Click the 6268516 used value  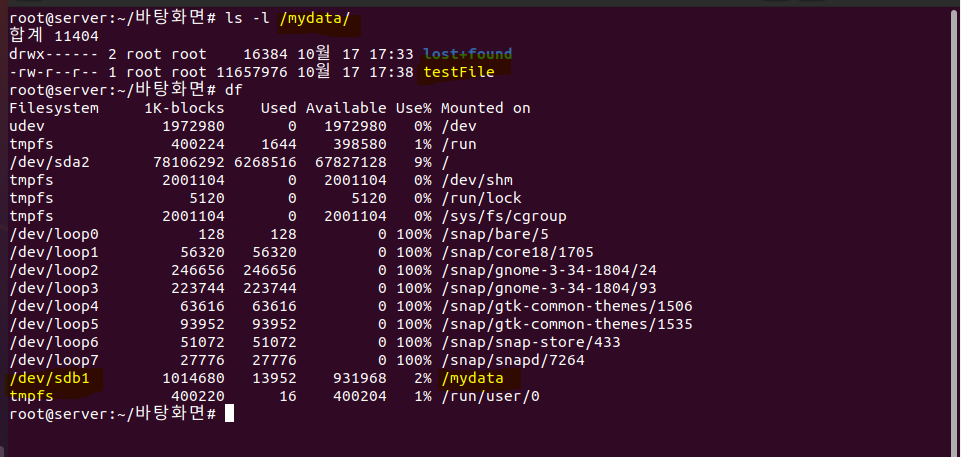(265, 162)
